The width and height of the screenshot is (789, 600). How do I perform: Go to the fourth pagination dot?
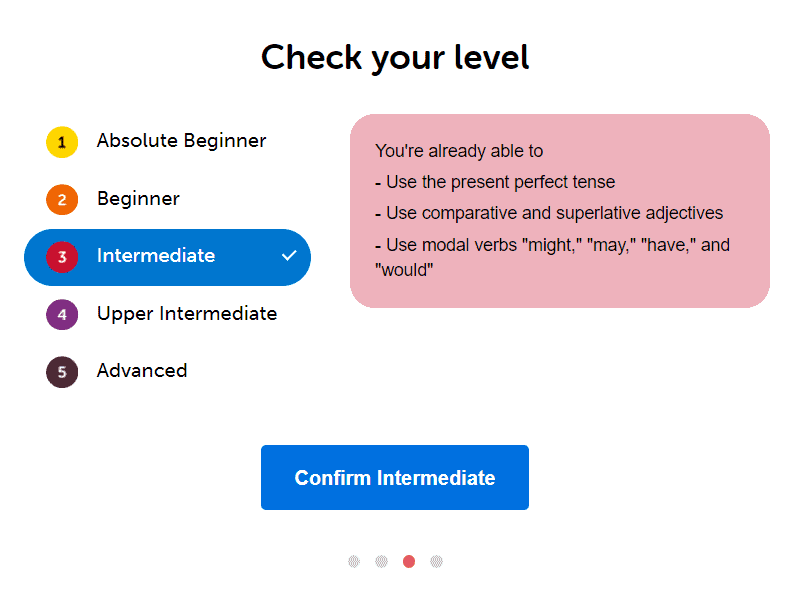[436, 561]
